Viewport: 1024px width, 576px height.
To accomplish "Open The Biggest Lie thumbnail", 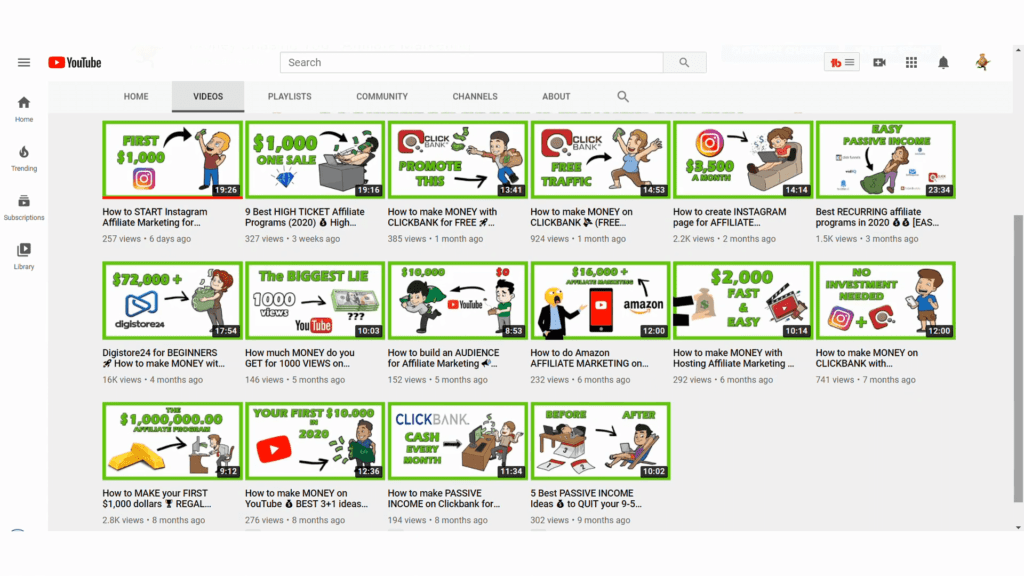I will tap(315, 300).
